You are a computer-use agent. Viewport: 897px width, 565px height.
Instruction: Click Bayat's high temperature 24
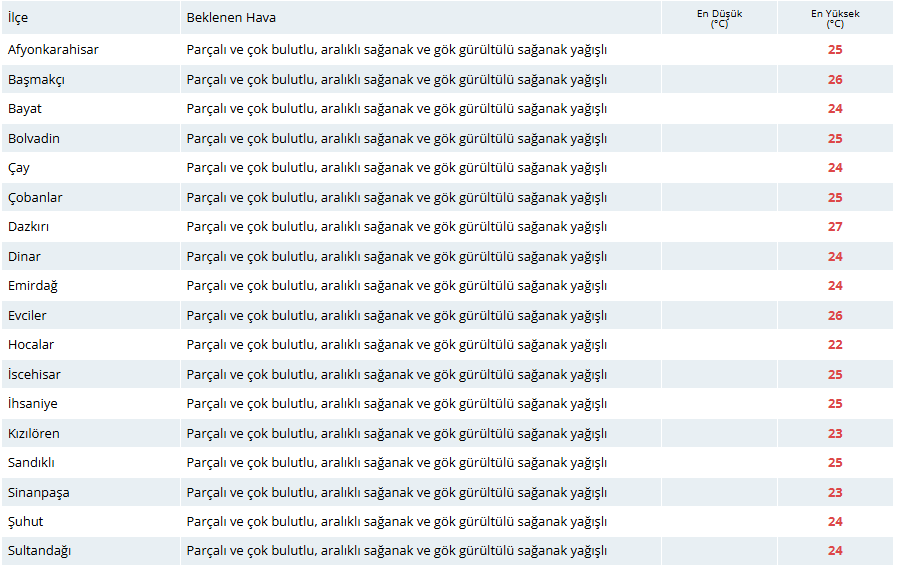(x=835, y=109)
